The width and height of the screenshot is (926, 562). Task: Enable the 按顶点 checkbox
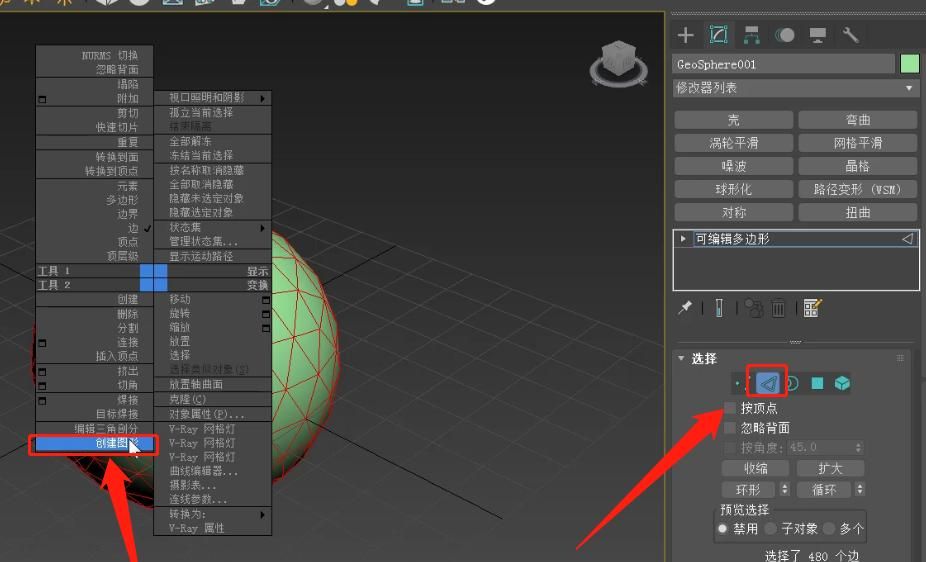pos(731,408)
